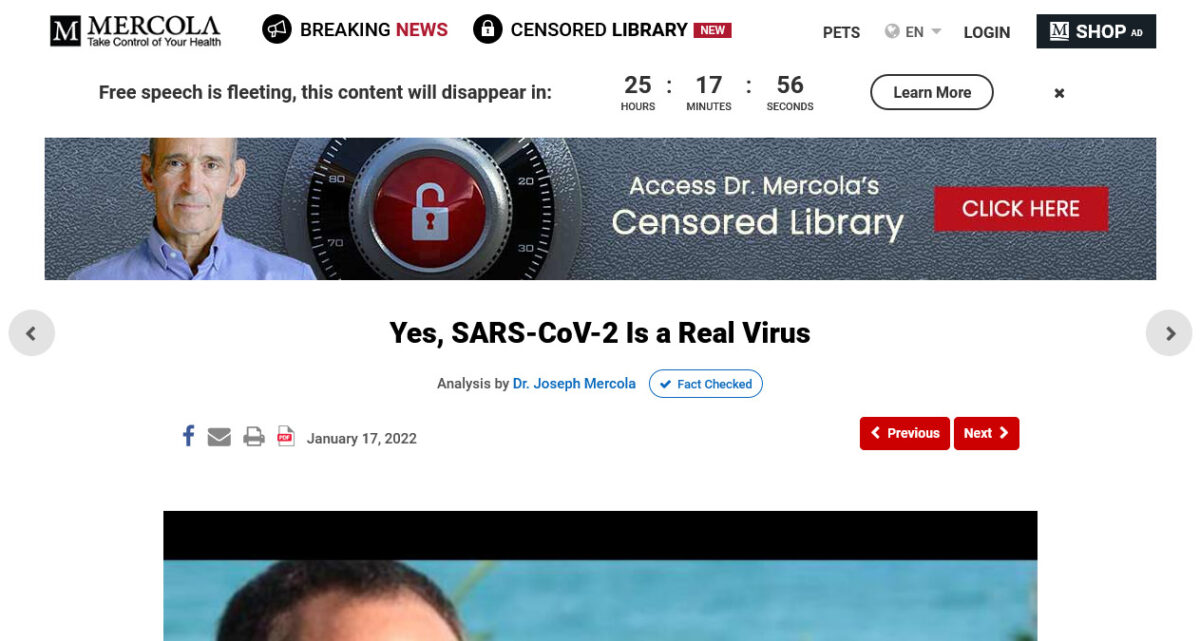Click the Mercola logo to go home
This screenshot has height=641, width=1200.
pyautogui.click(x=136, y=31)
